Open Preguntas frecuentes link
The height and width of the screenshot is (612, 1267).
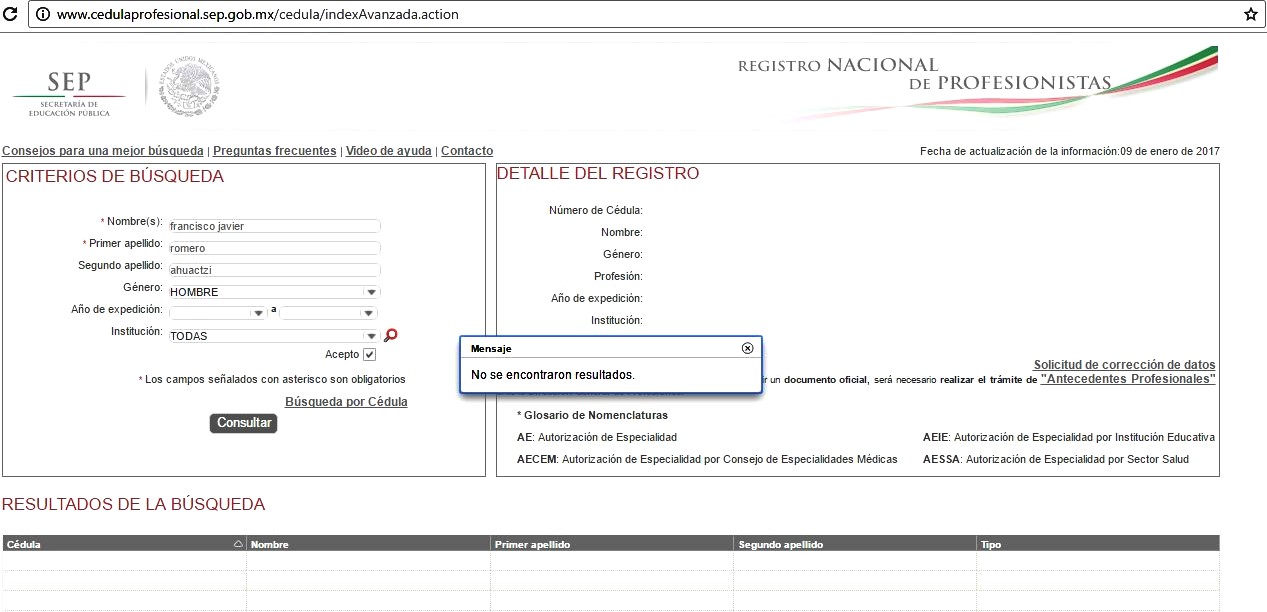coord(274,151)
